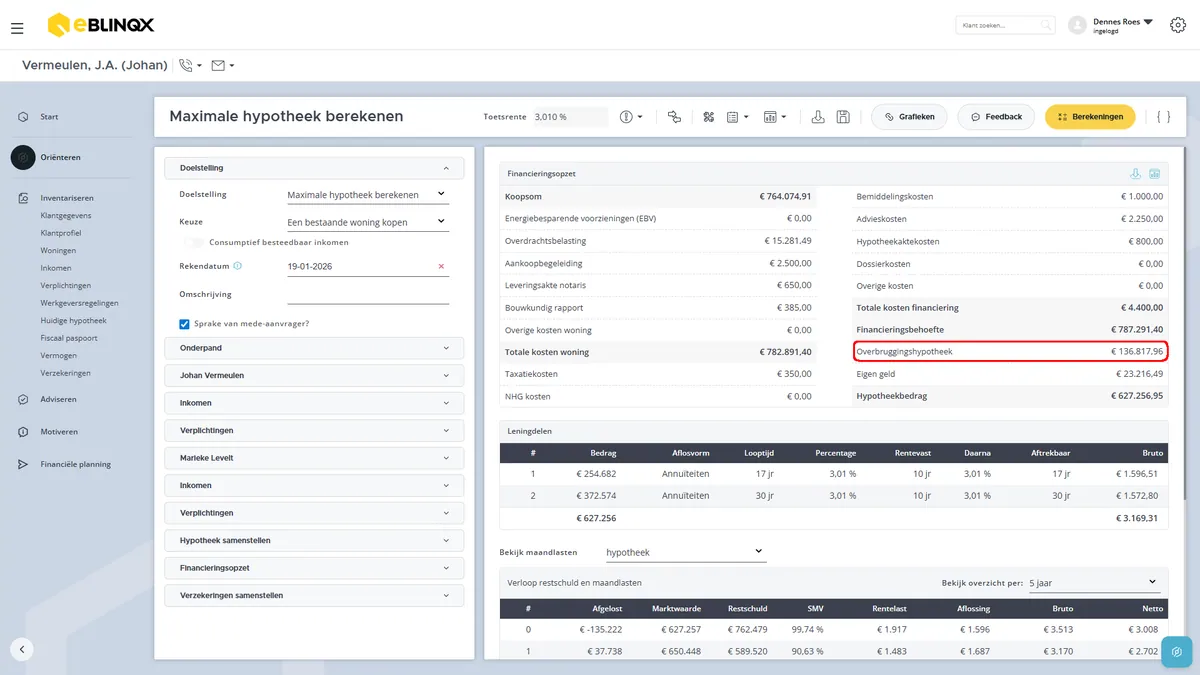Collapse the left sidebar with arrow button

pyautogui.click(x=22, y=649)
